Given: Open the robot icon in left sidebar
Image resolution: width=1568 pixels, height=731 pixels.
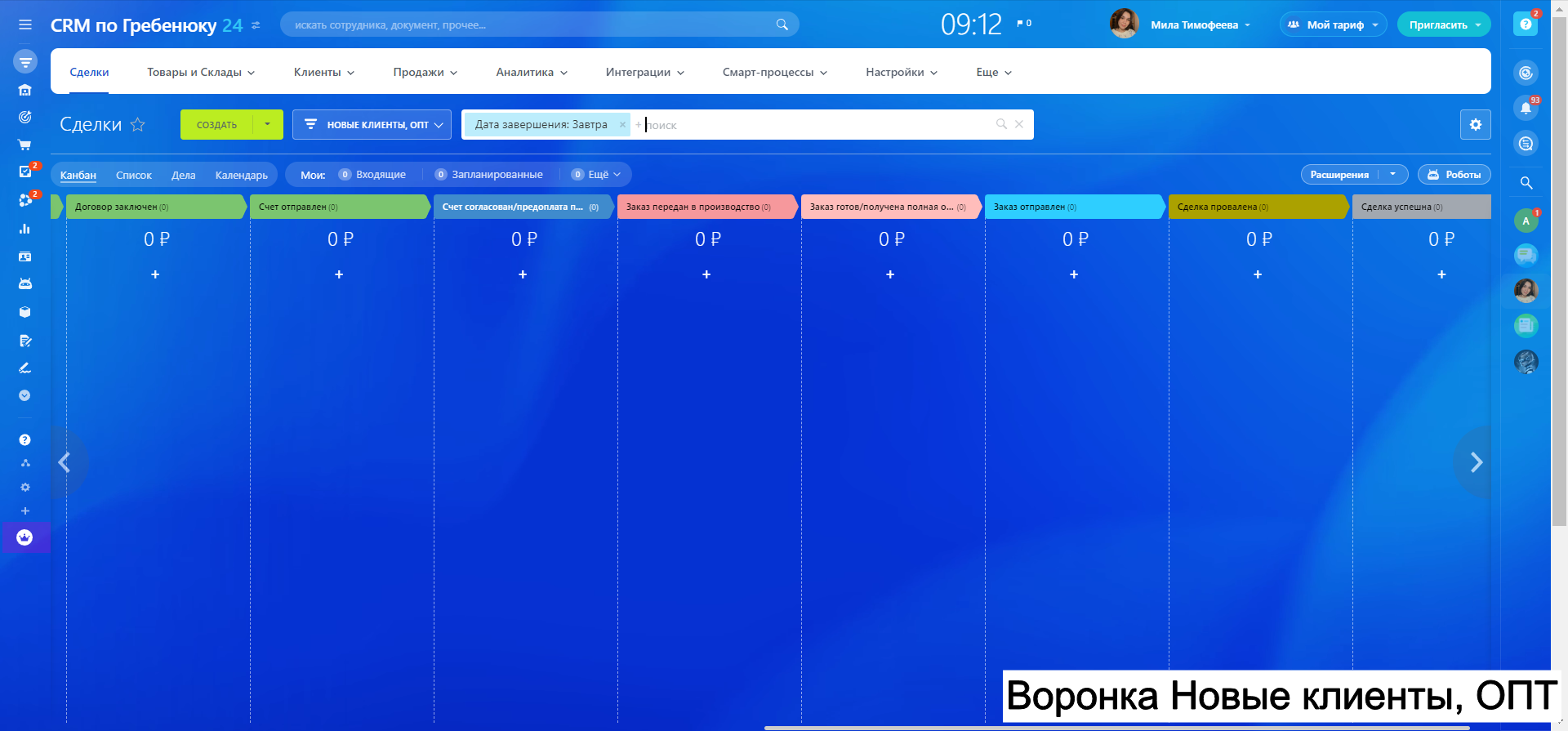Looking at the screenshot, I should click(25, 284).
